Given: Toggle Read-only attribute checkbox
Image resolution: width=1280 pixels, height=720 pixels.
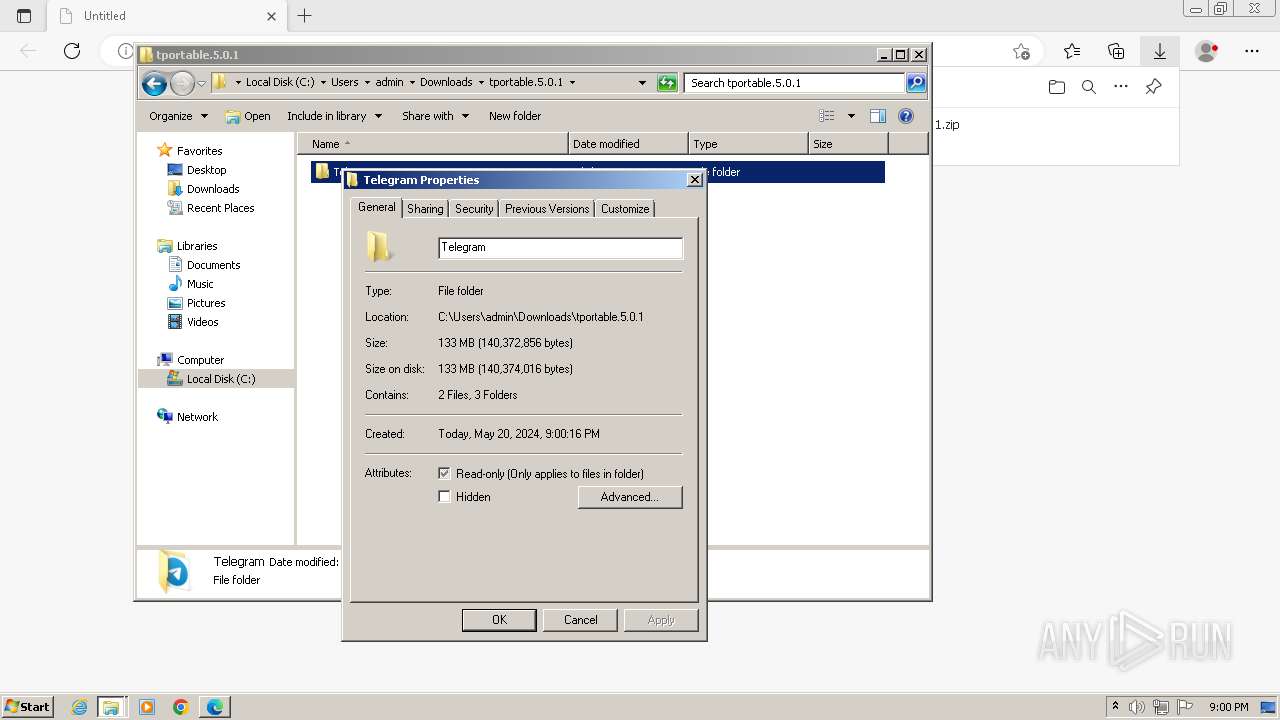Looking at the screenshot, I should tap(444, 473).
